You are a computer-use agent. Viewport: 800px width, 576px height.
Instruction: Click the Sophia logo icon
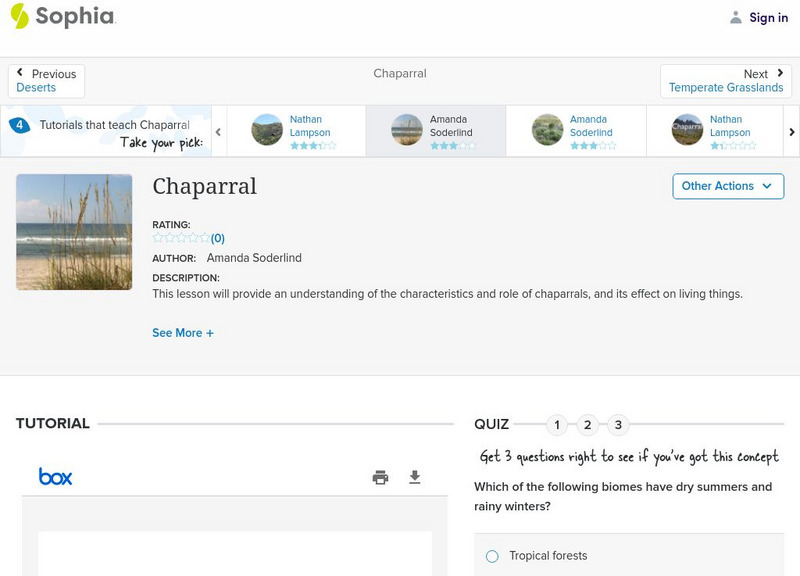pyautogui.click(x=20, y=16)
